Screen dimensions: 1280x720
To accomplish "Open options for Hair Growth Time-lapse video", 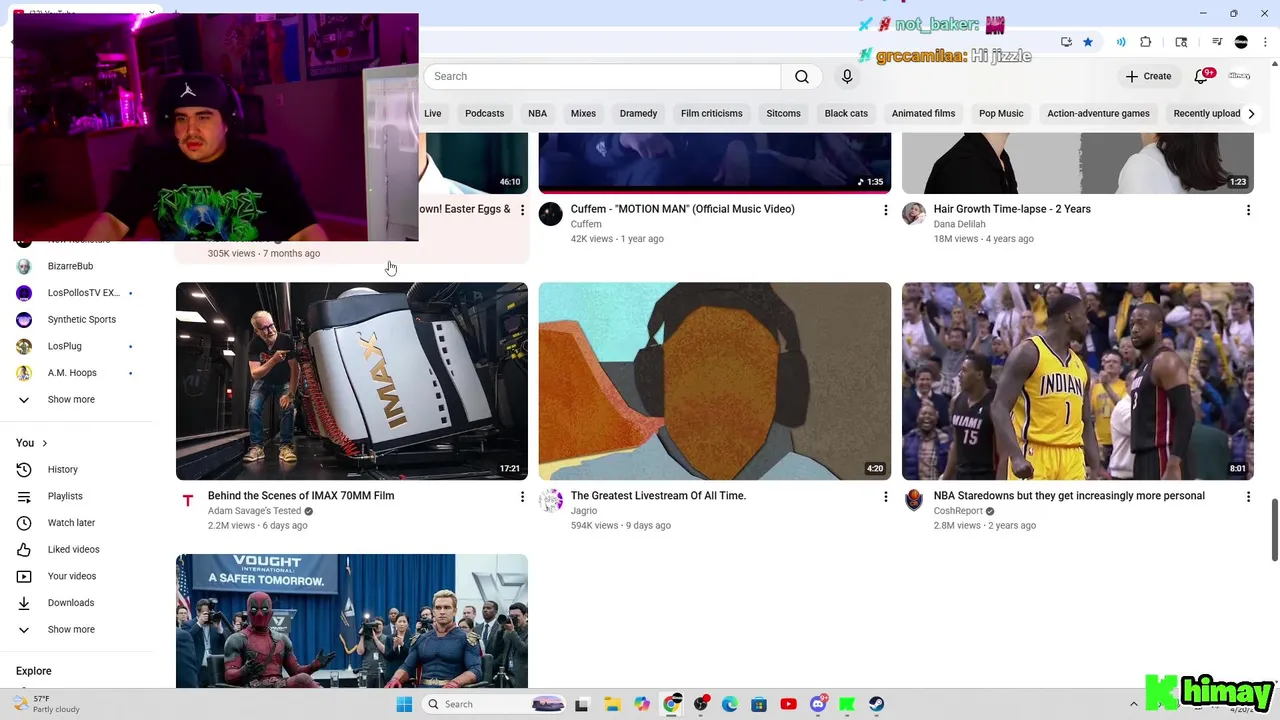I will 1248,210.
